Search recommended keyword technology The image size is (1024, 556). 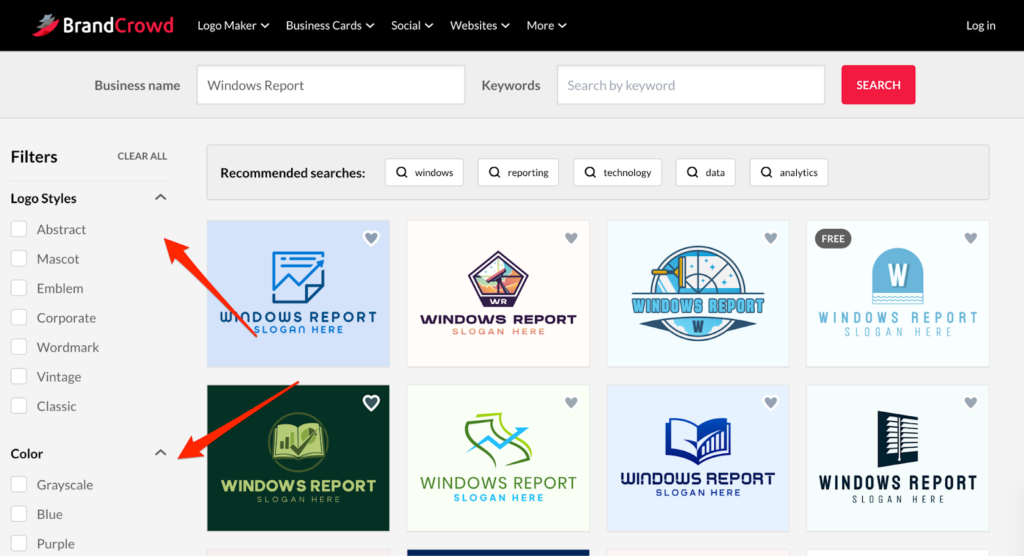618,172
